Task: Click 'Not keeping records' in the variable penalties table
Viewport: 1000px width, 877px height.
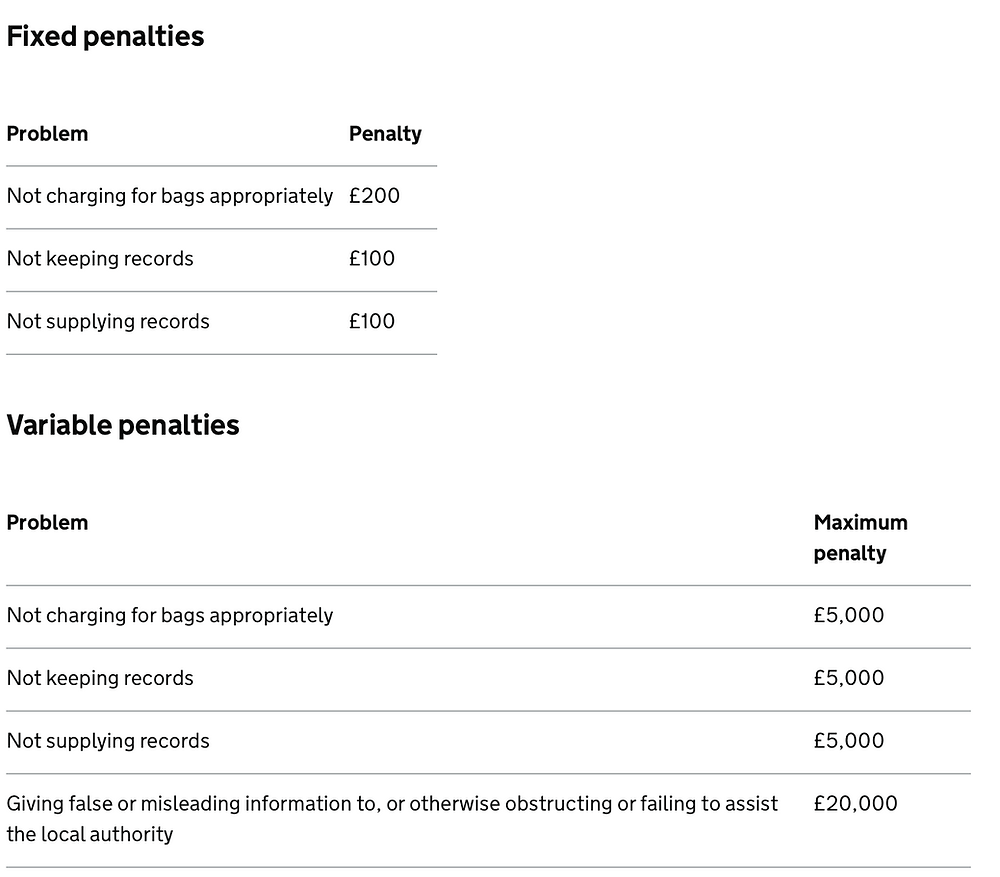Action: pyautogui.click(x=100, y=678)
